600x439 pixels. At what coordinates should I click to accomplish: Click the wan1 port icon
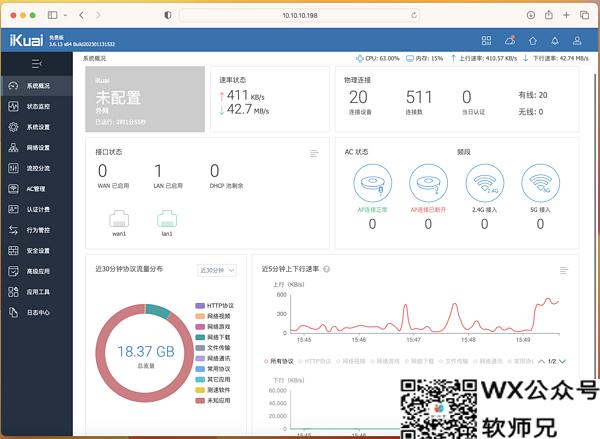pos(119,219)
